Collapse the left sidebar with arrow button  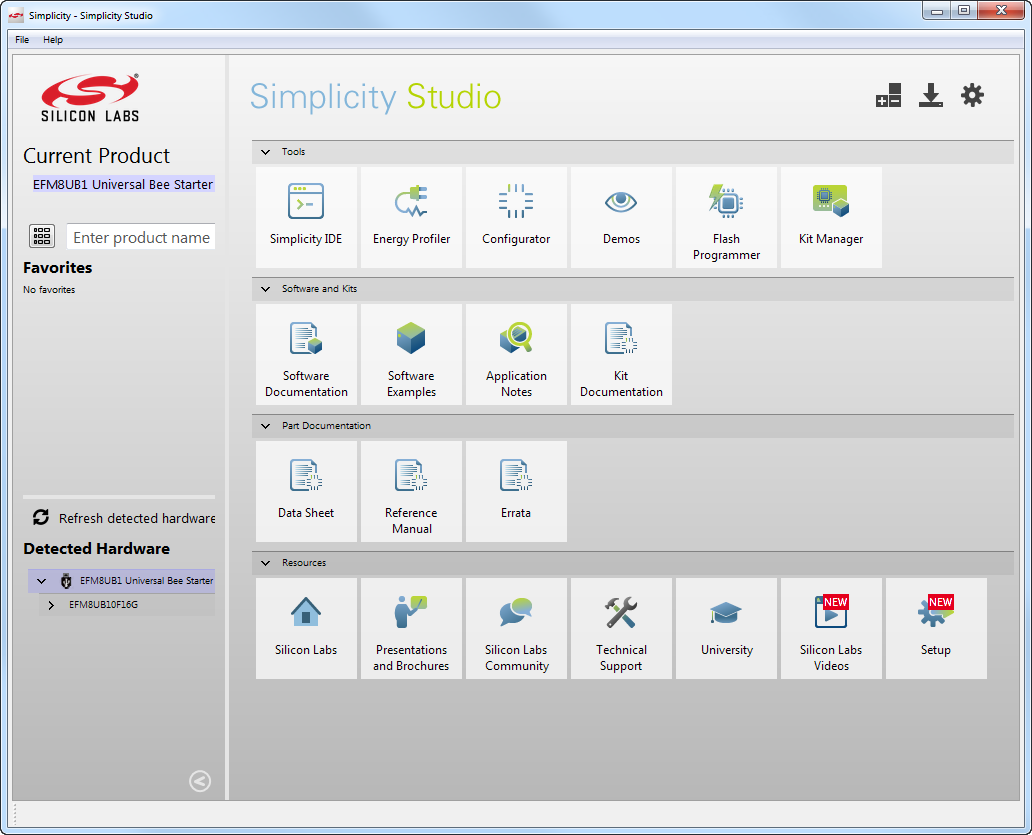pos(200,781)
